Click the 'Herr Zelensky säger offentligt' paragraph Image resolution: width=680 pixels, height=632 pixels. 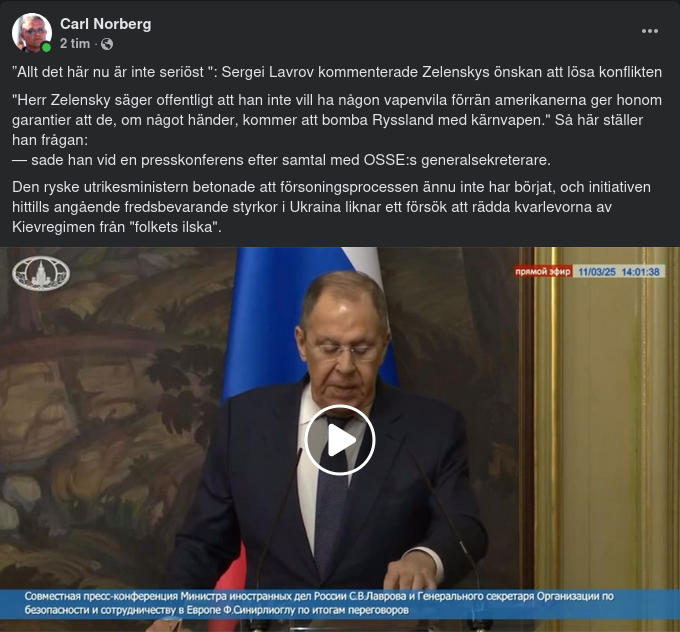(x=337, y=120)
